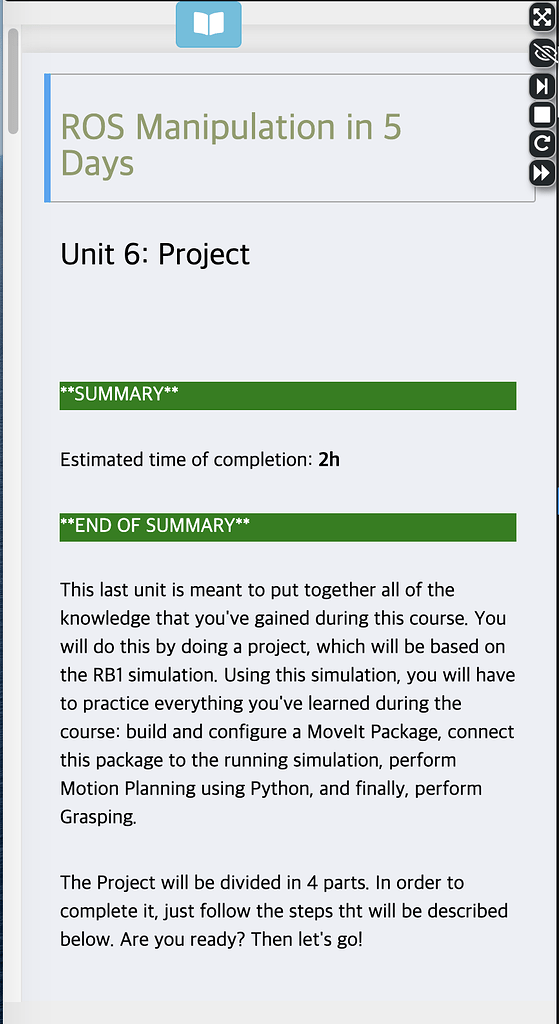Run the next cell with step-forward icon

coord(543,86)
